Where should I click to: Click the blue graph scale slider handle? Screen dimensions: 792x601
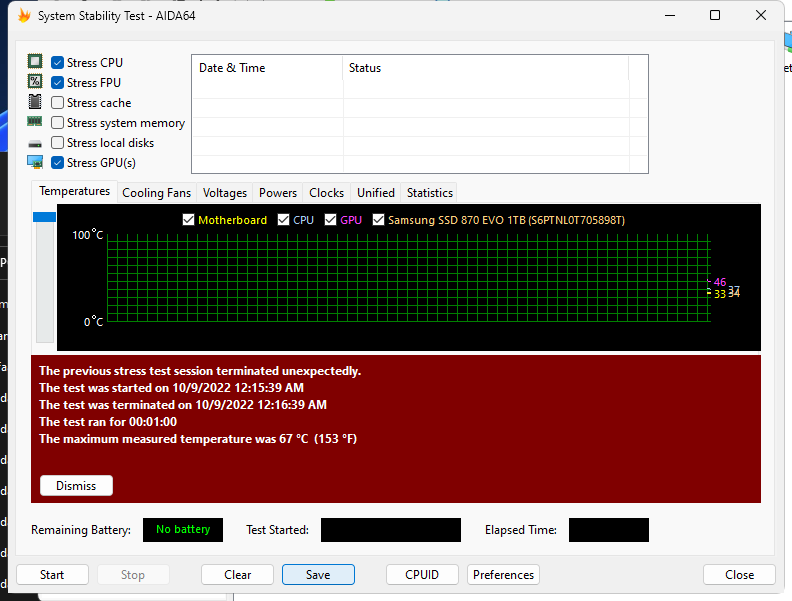click(44, 217)
